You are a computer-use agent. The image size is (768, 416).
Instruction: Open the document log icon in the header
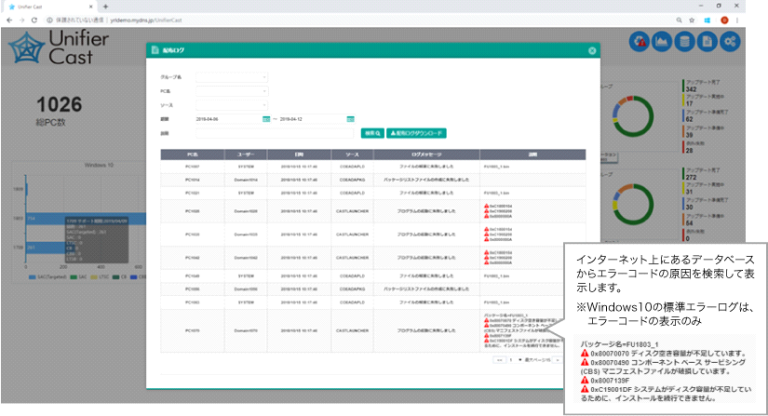pyautogui.click(x=707, y=42)
